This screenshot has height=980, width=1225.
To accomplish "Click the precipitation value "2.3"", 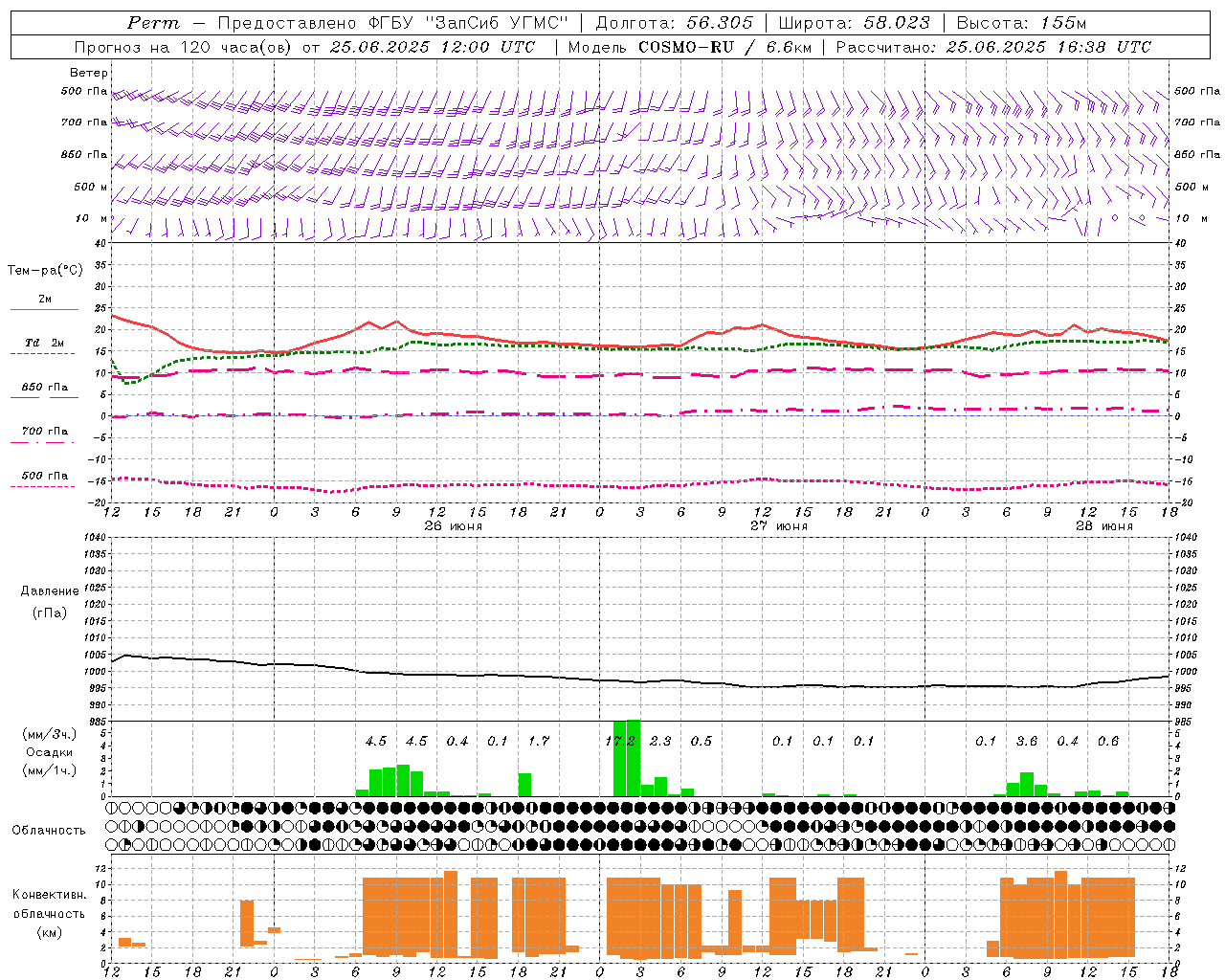I will coord(660,742).
